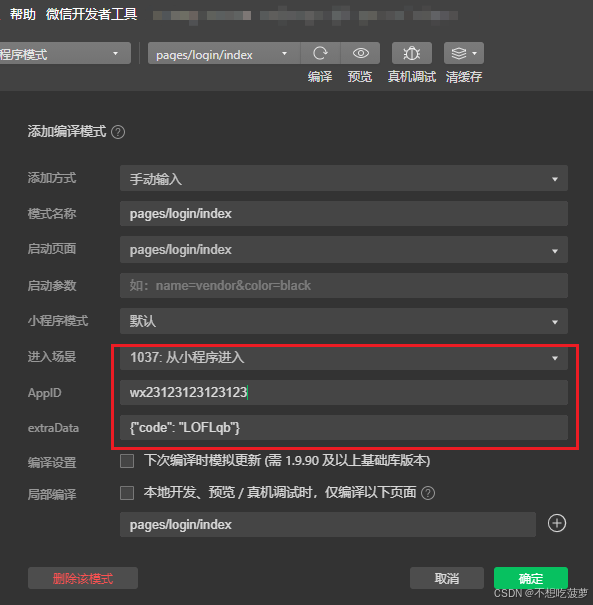Click the 模式名称 input field
This screenshot has height=605, width=593.
pos(344,214)
